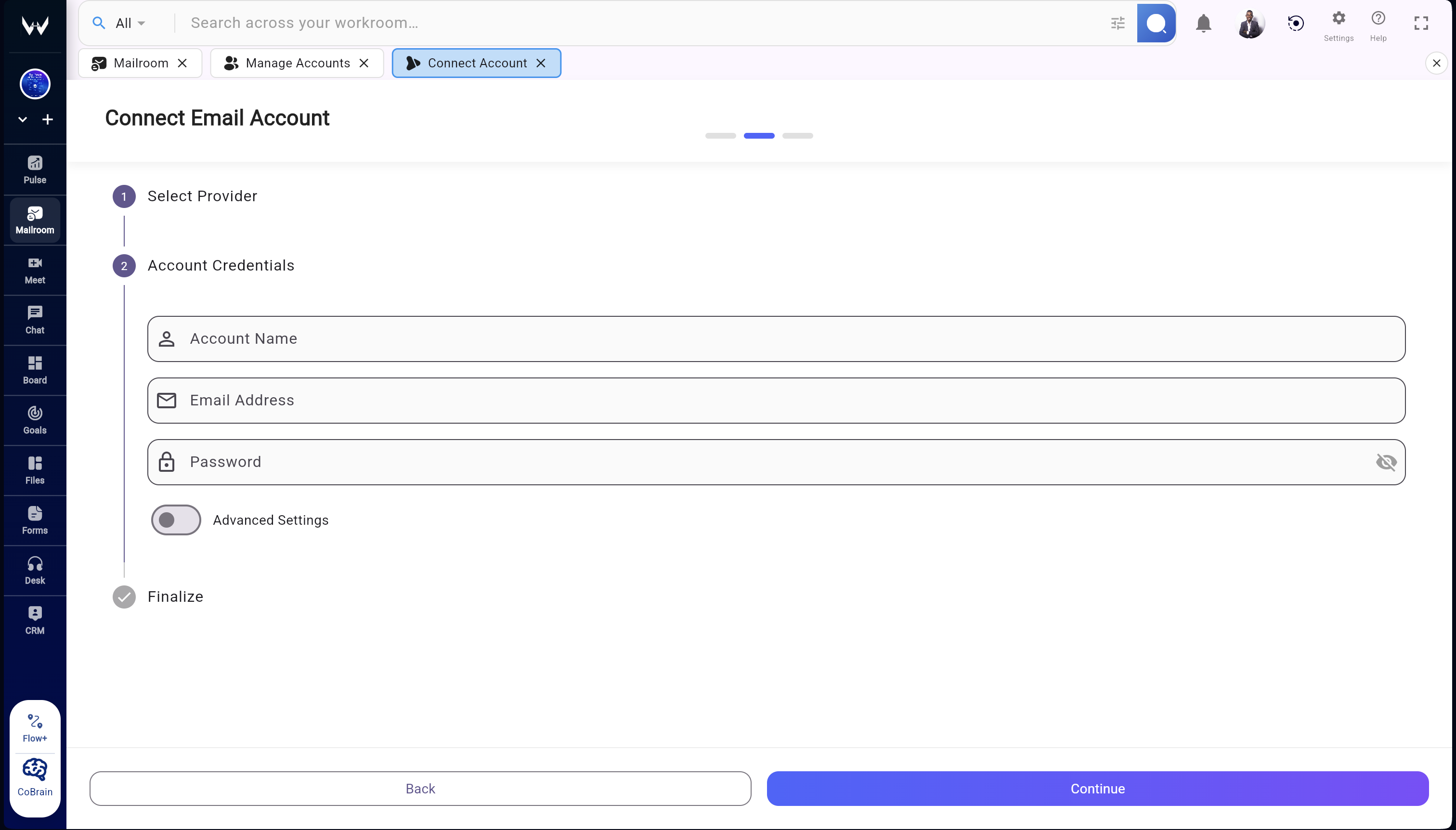
Task: Expand the workspace switcher chevron
Action: pos(22,119)
